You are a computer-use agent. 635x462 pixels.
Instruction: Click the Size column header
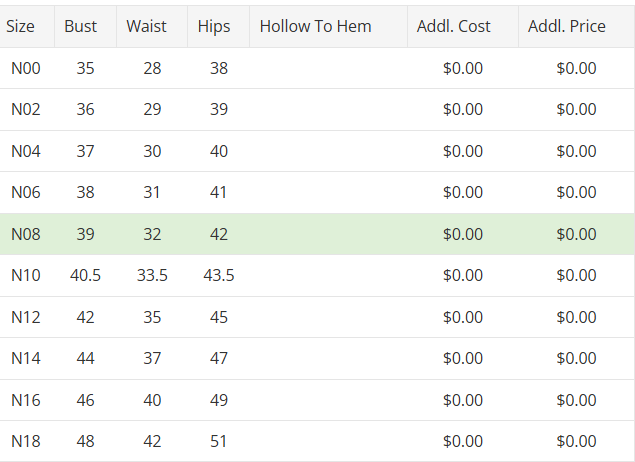tap(20, 26)
